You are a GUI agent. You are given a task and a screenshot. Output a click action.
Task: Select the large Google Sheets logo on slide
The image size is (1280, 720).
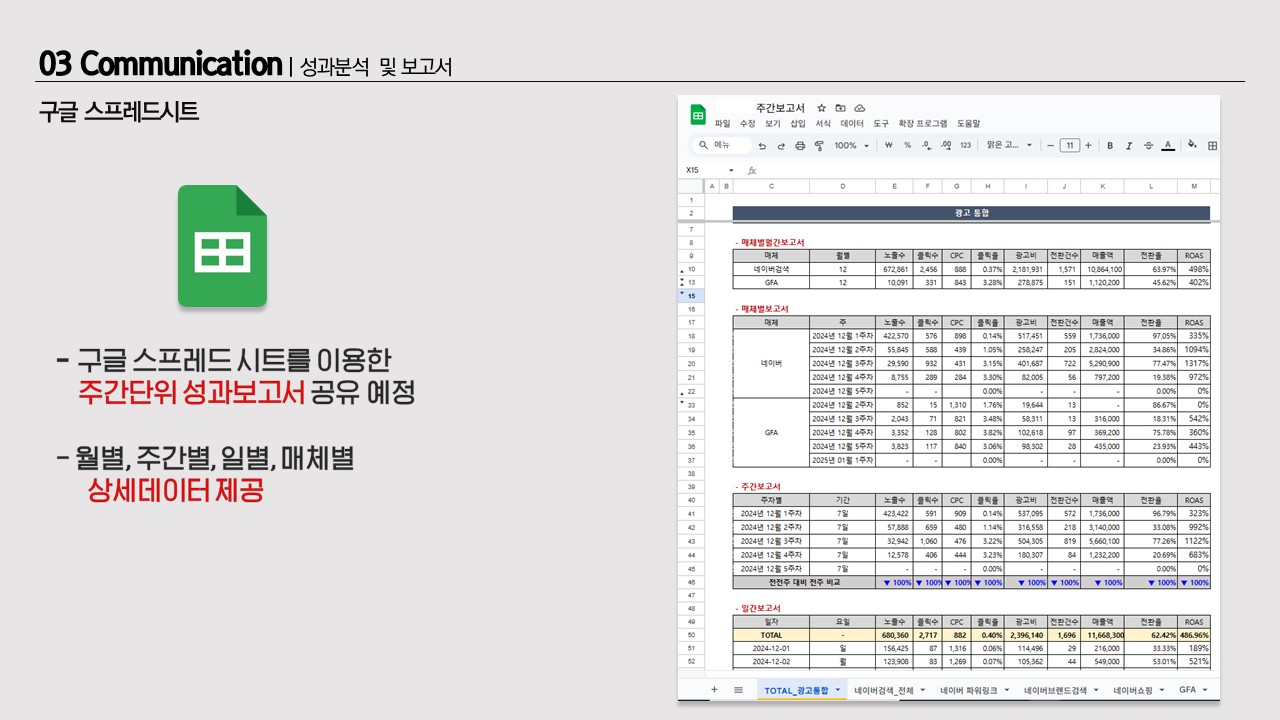222,246
